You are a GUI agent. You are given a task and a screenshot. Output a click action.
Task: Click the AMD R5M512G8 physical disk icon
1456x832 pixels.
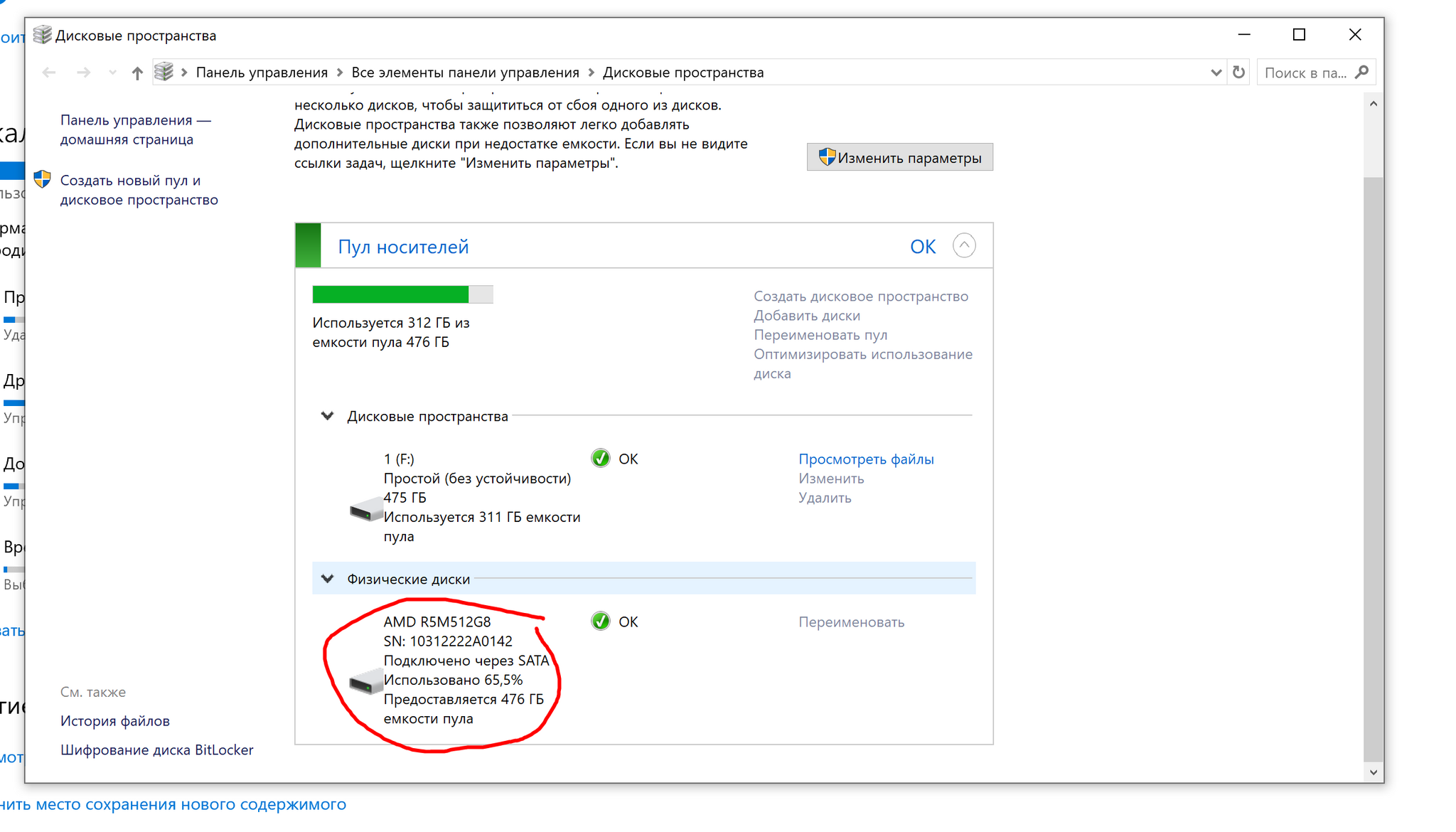click(366, 683)
